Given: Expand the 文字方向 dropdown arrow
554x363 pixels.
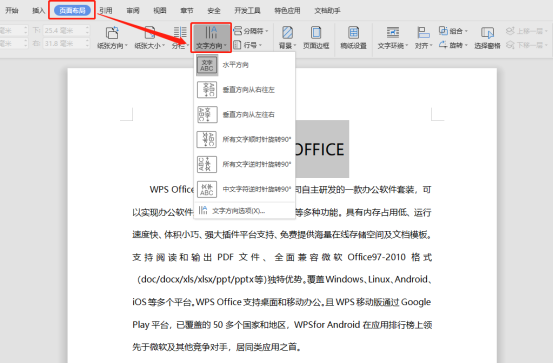Looking at the screenshot, I should point(225,46).
